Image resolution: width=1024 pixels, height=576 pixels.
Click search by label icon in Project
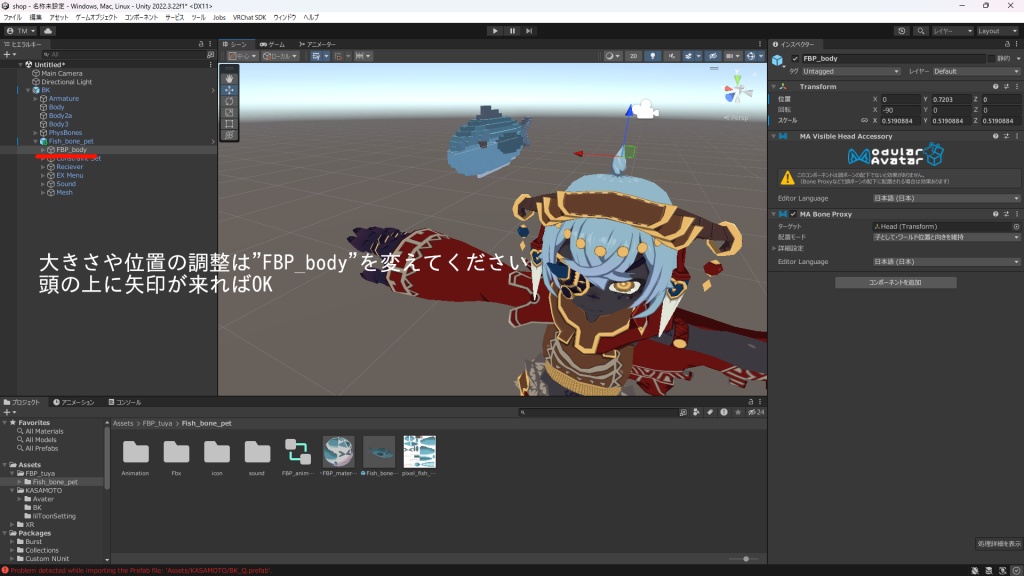click(710, 412)
